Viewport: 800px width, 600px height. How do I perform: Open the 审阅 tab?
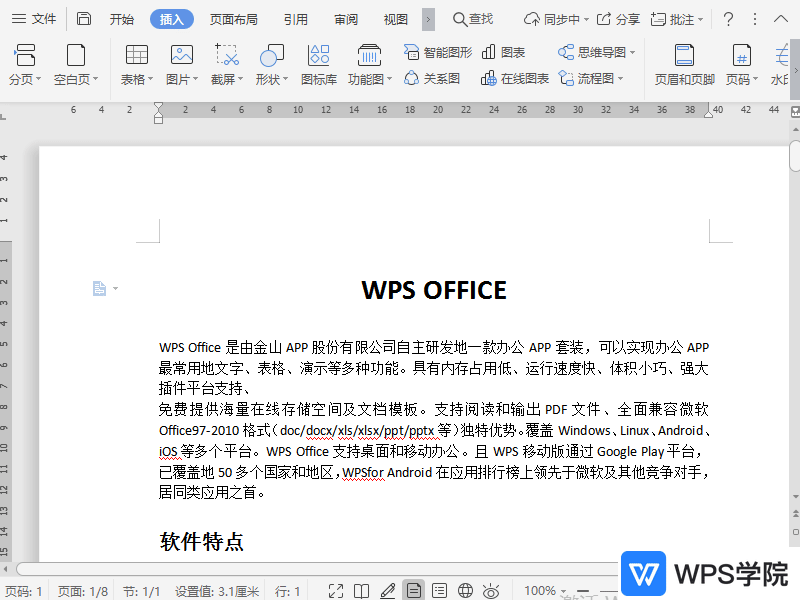click(346, 19)
